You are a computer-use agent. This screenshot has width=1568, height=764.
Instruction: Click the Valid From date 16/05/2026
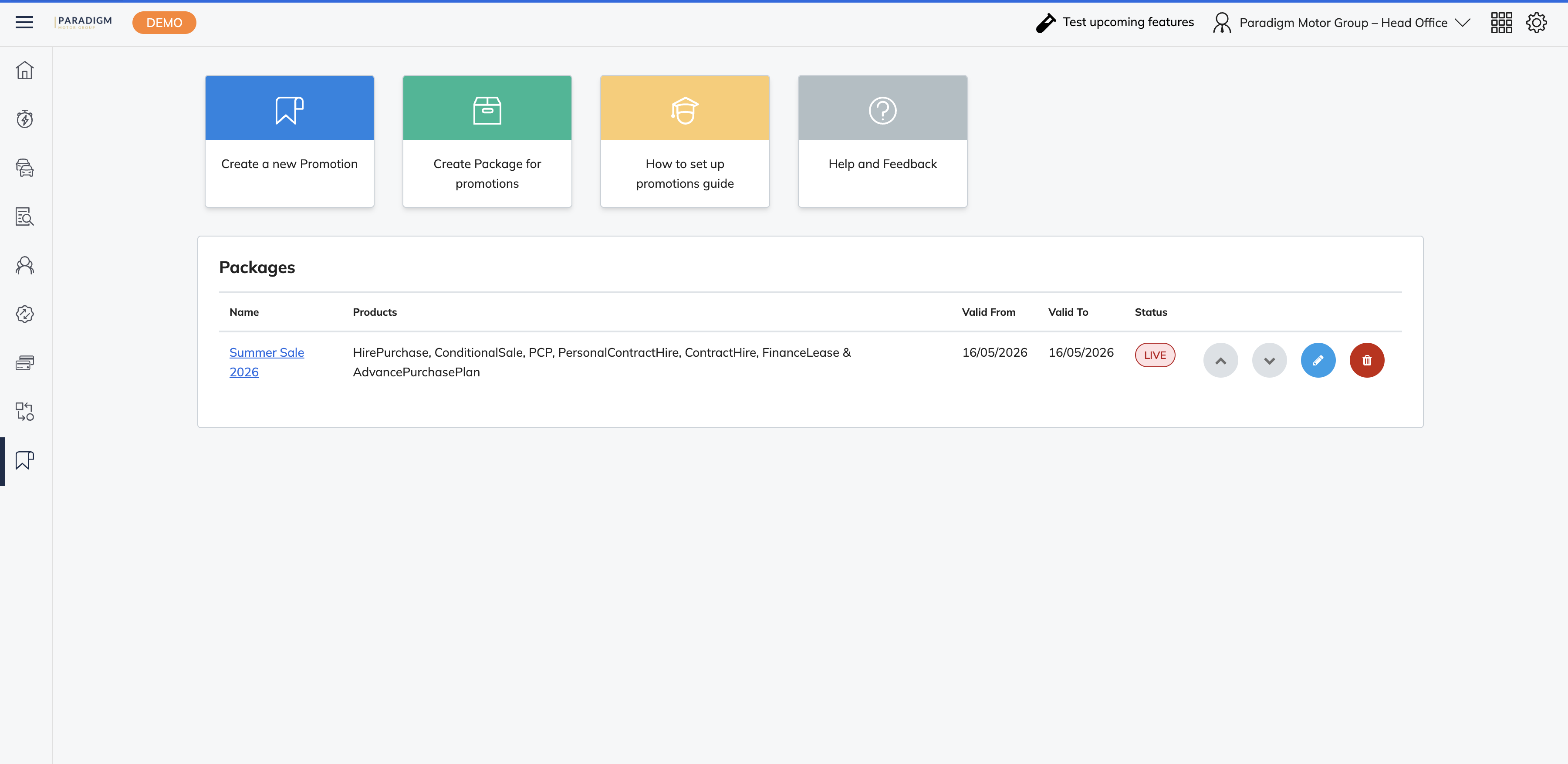pyautogui.click(x=995, y=352)
